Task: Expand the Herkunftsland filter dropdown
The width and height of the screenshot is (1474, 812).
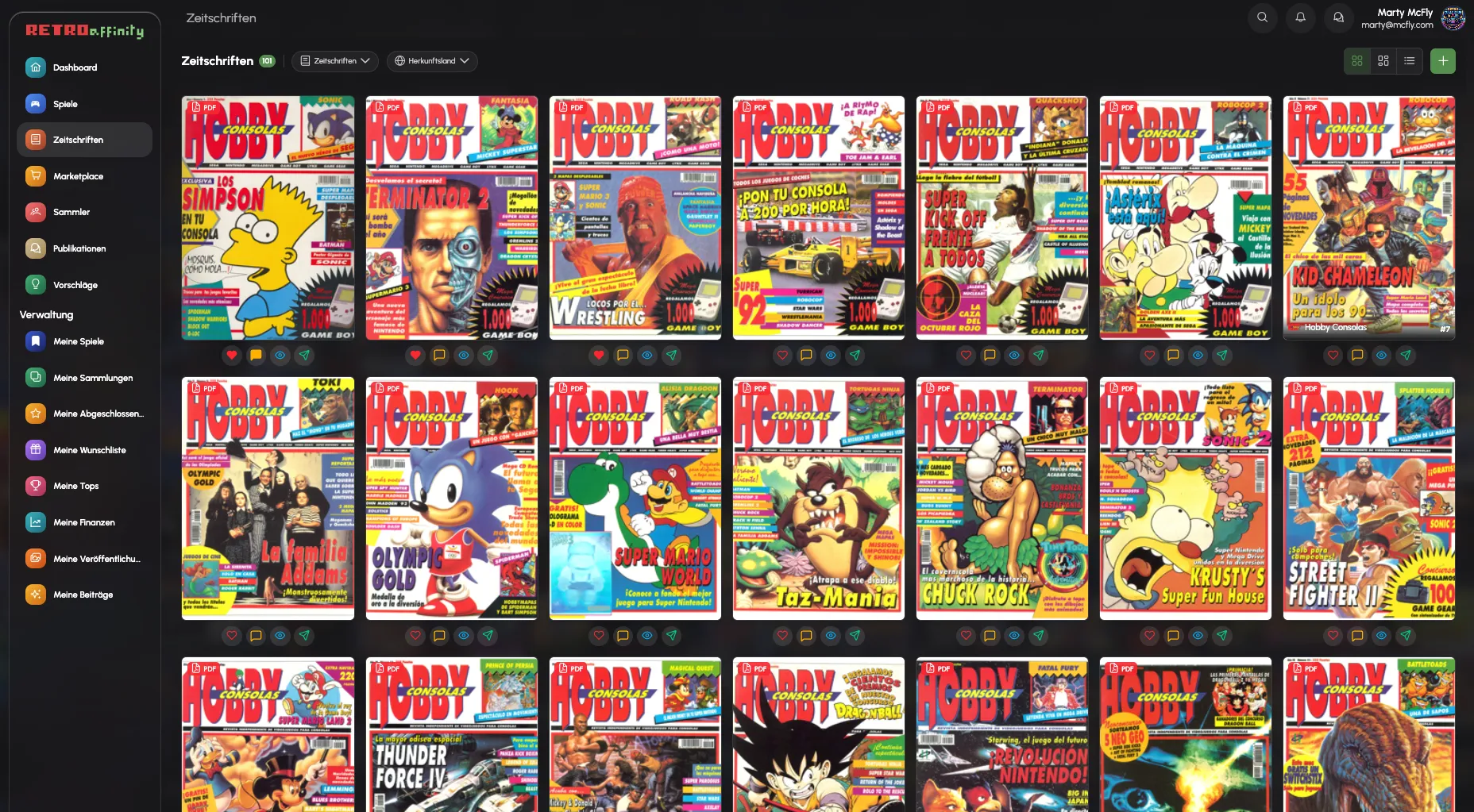Action: [432, 61]
